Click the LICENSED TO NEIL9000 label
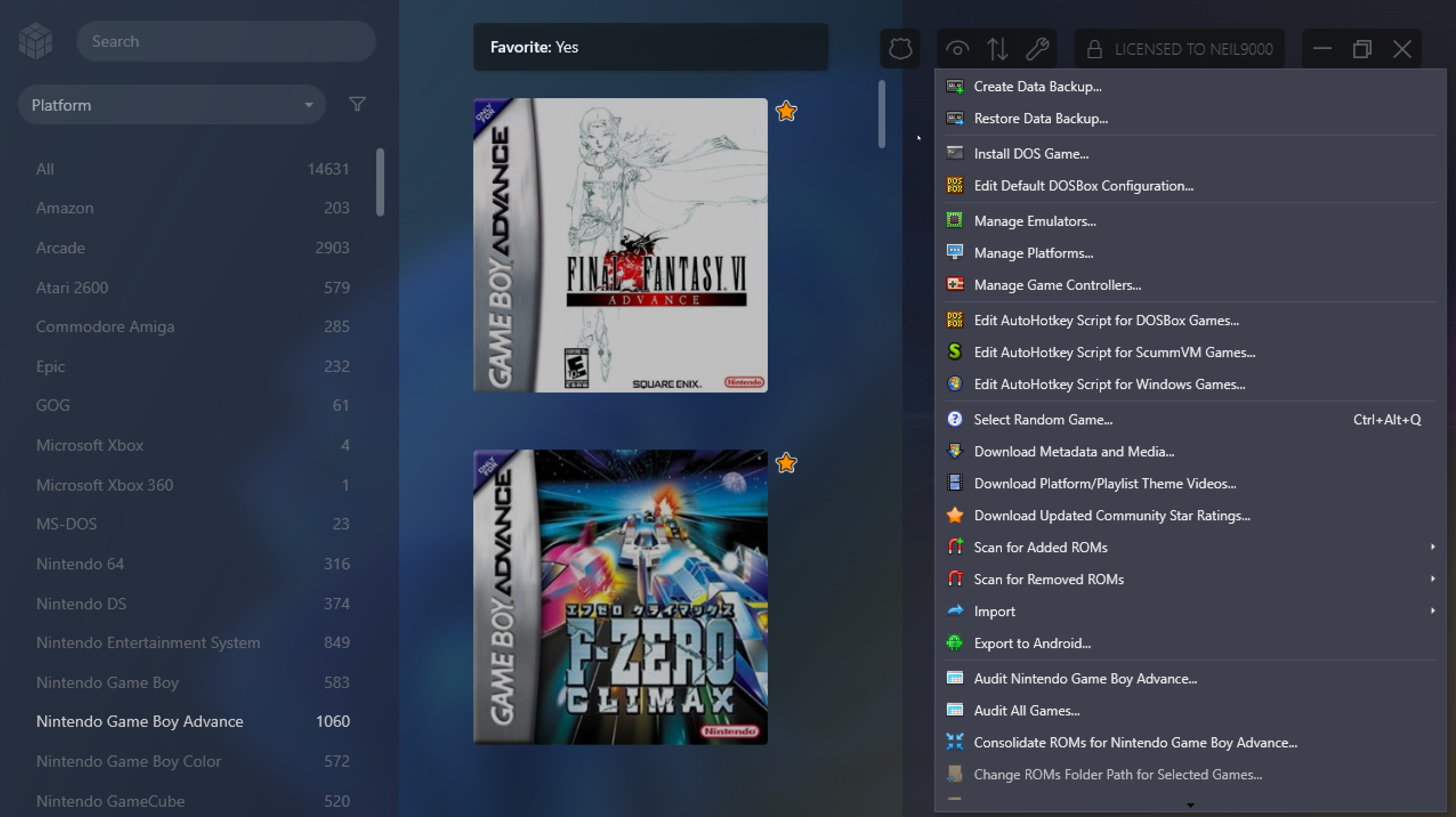 click(1193, 49)
